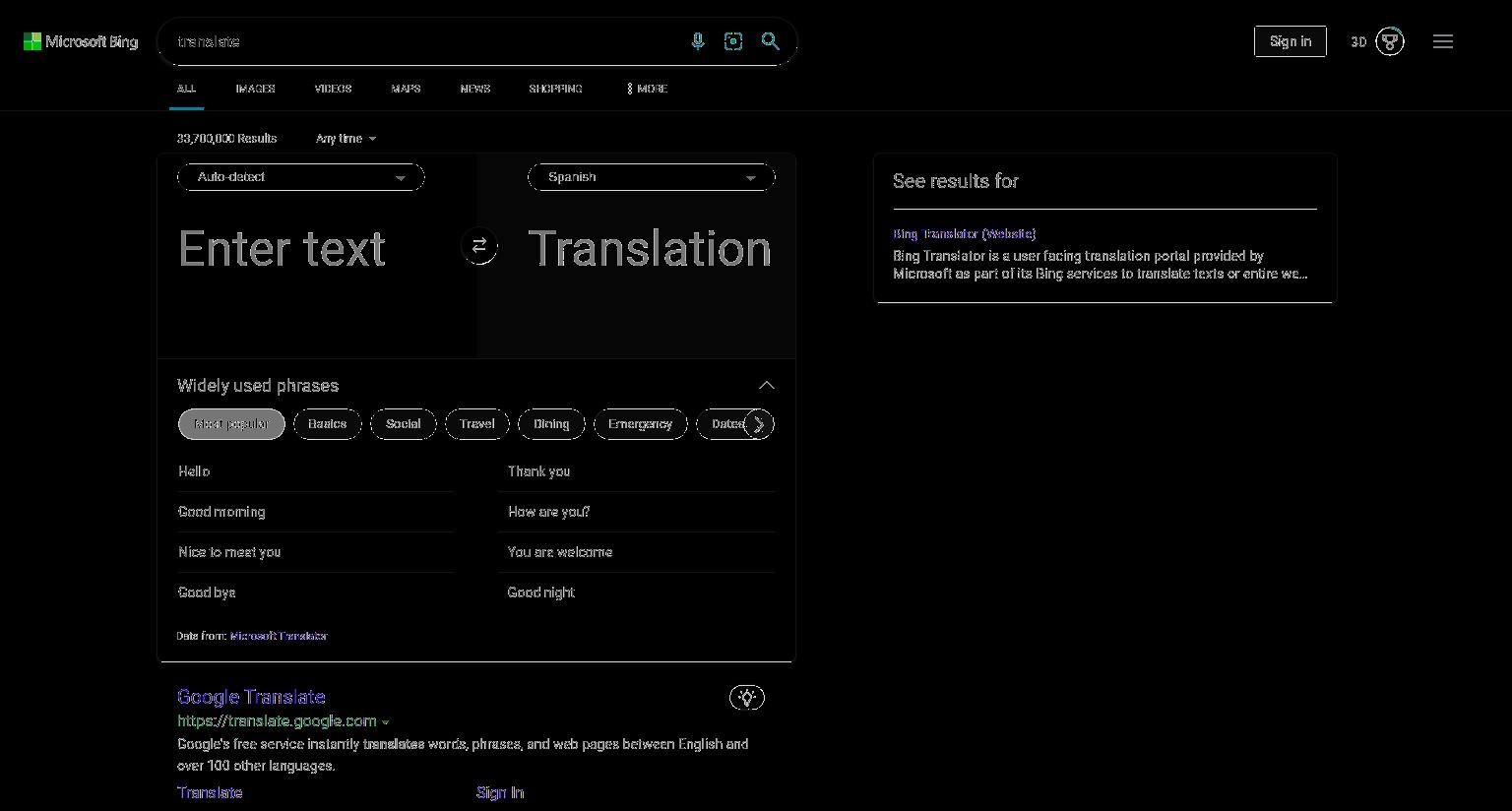This screenshot has height=811, width=1512.
Task: Select the Social phrases chip
Action: pos(404,424)
